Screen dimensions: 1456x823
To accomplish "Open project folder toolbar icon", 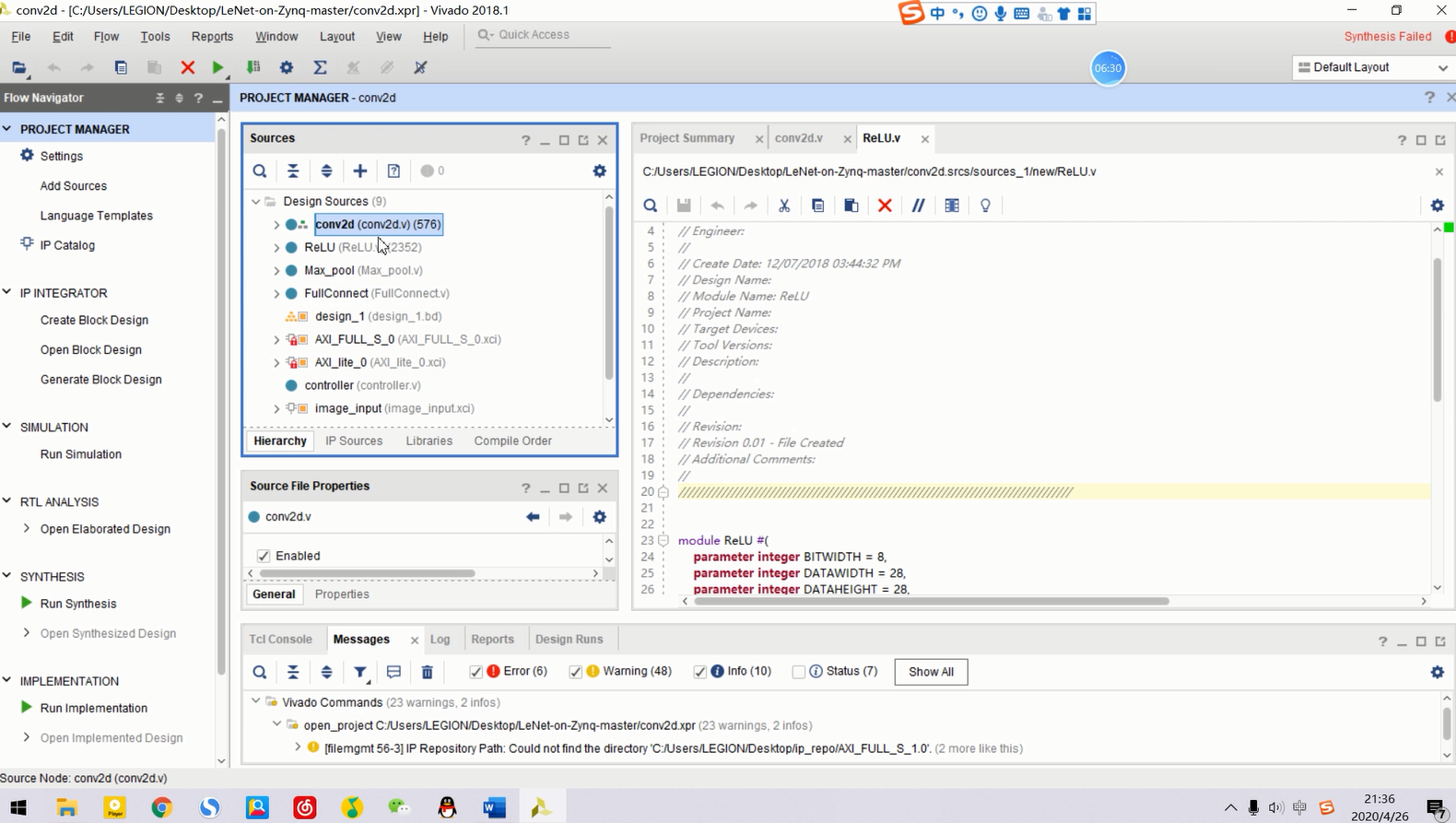I will coord(19,67).
